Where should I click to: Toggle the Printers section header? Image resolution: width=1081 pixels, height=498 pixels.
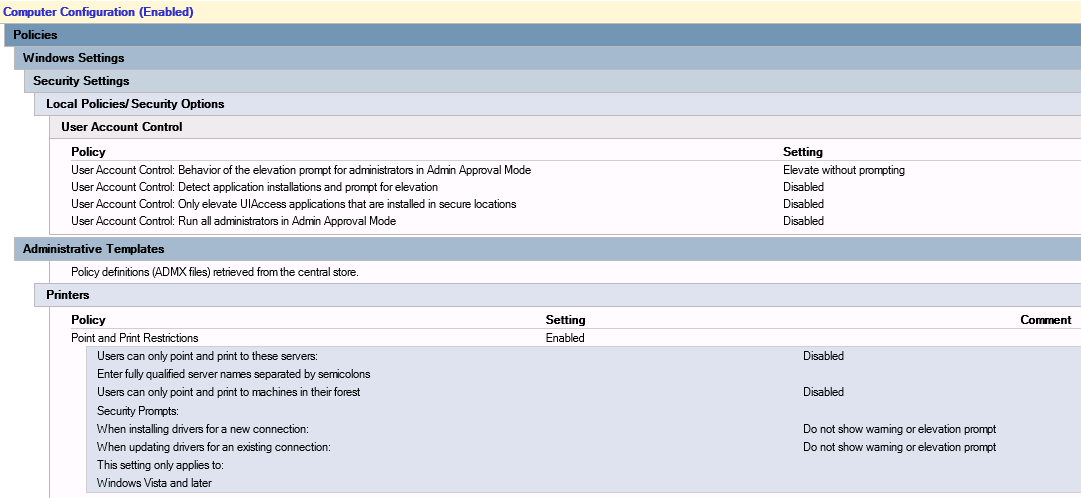68,295
